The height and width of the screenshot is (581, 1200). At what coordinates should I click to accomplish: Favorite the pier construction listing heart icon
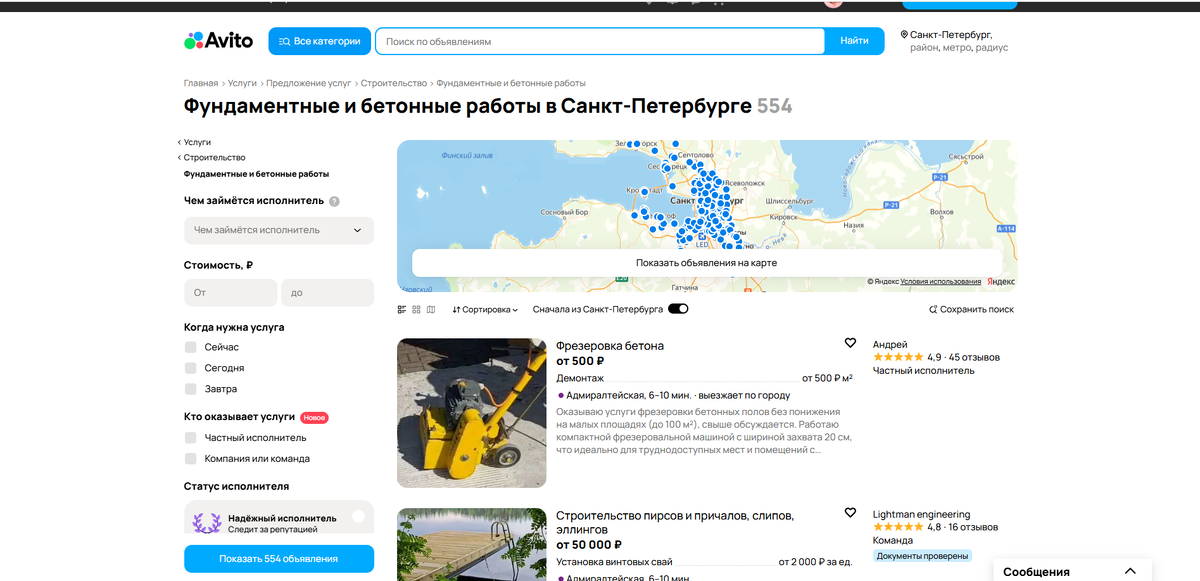851,513
